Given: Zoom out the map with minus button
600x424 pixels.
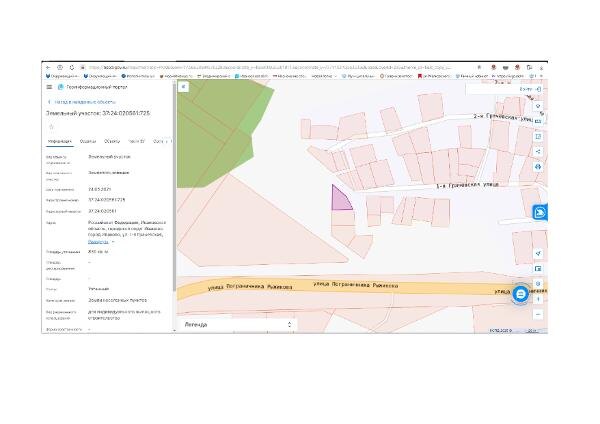Looking at the screenshot, I should click(538, 315).
